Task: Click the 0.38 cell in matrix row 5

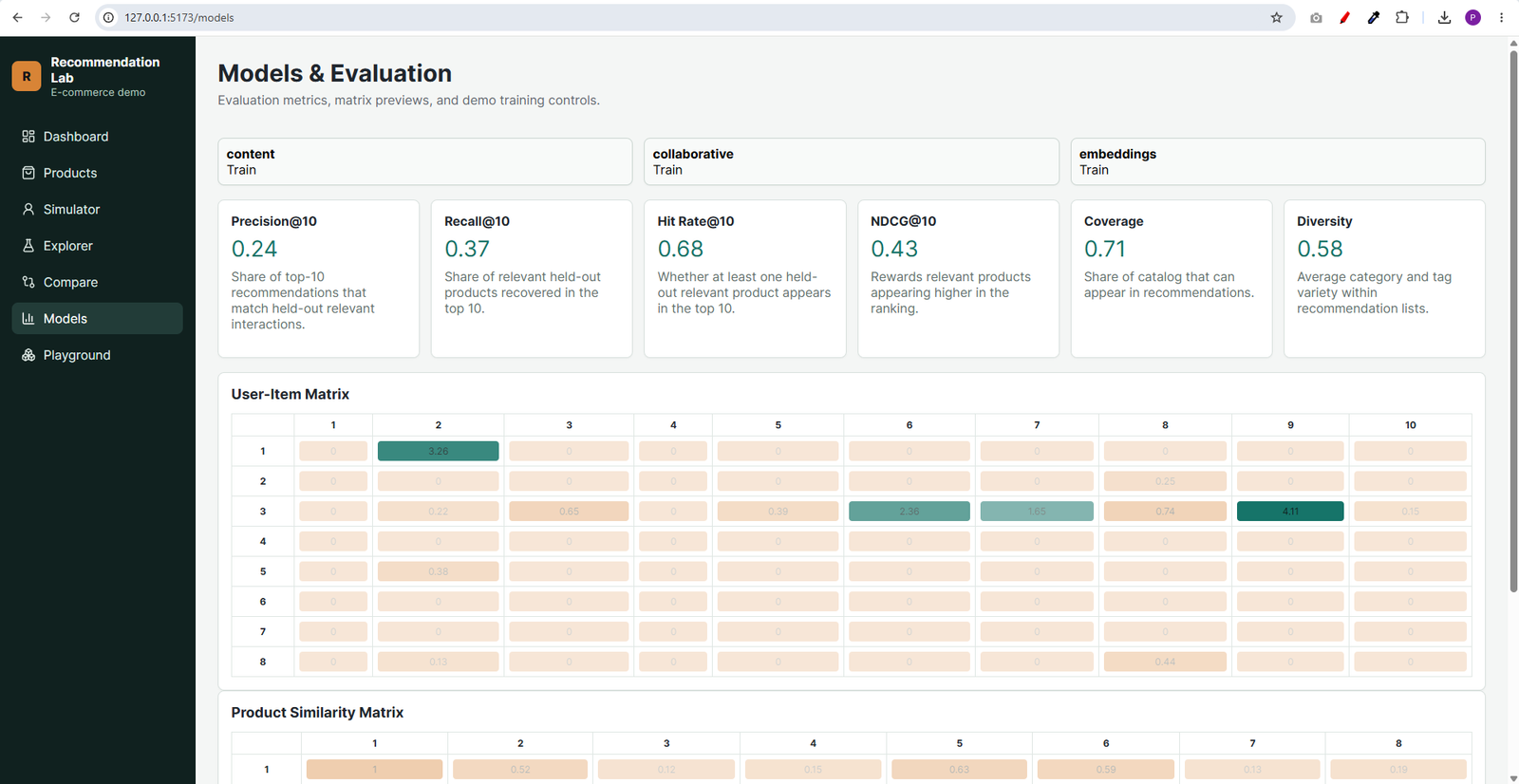Action: point(438,571)
